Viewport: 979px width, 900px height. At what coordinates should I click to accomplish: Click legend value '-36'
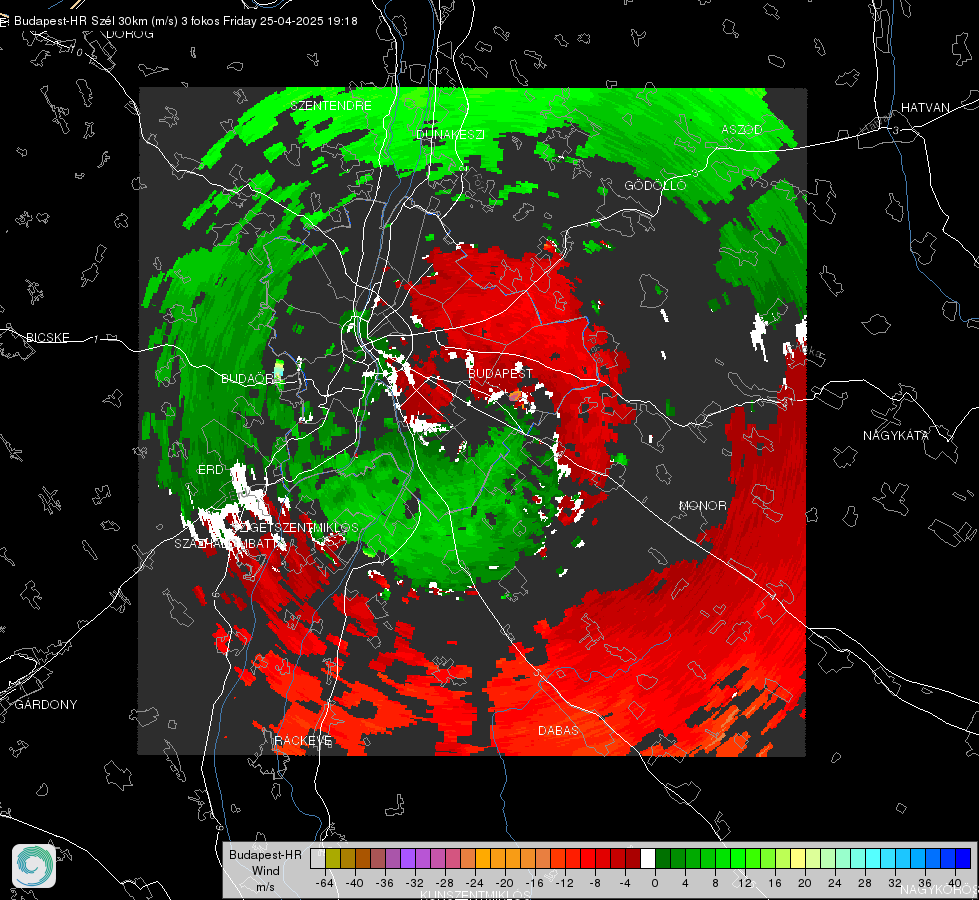[385, 883]
